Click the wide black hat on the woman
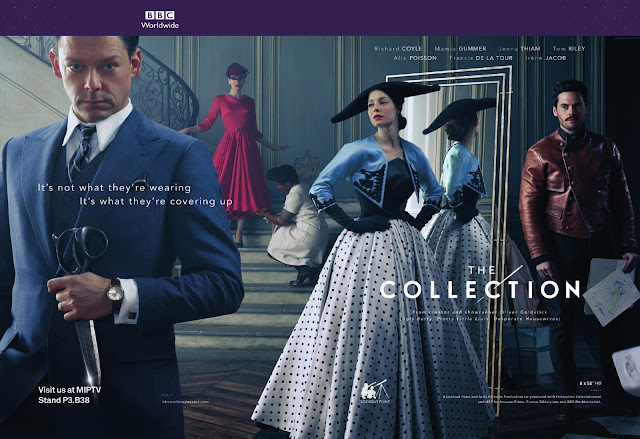The image size is (640, 439). tap(384, 99)
